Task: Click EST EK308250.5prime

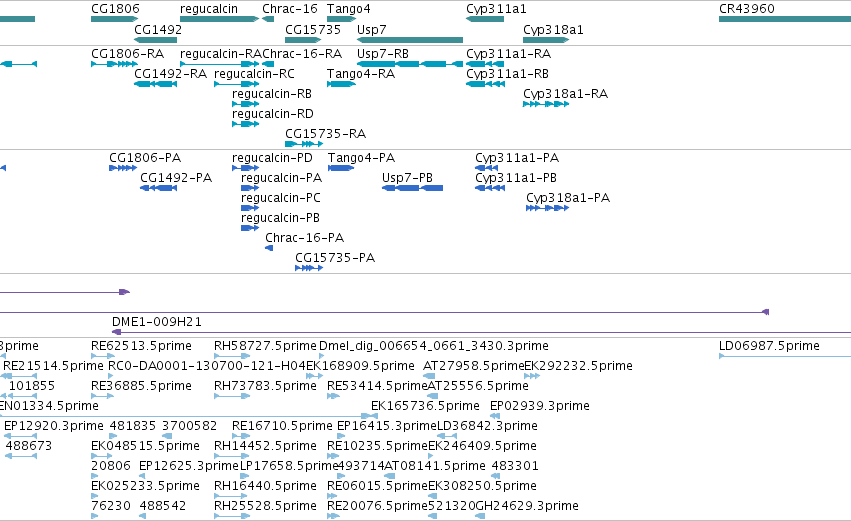Action: (x=482, y=486)
